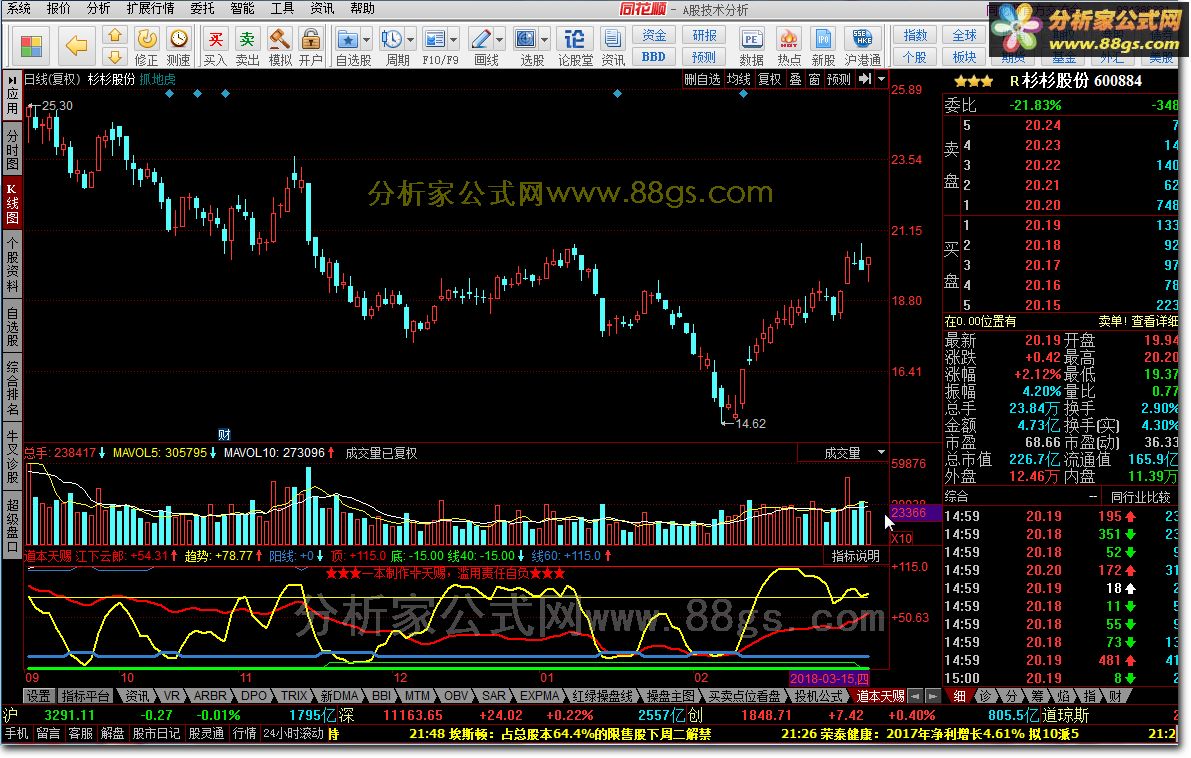Expand the F10/F9 dropdown arrow

454,39
